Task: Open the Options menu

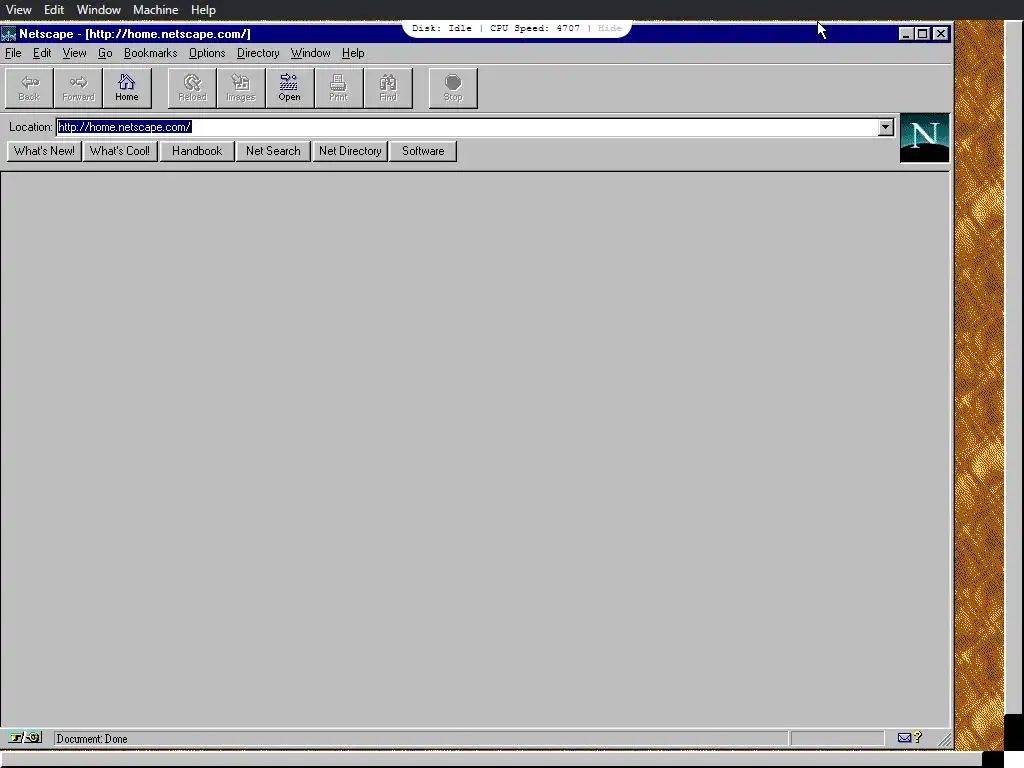Action: pyautogui.click(x=207, y=53)
